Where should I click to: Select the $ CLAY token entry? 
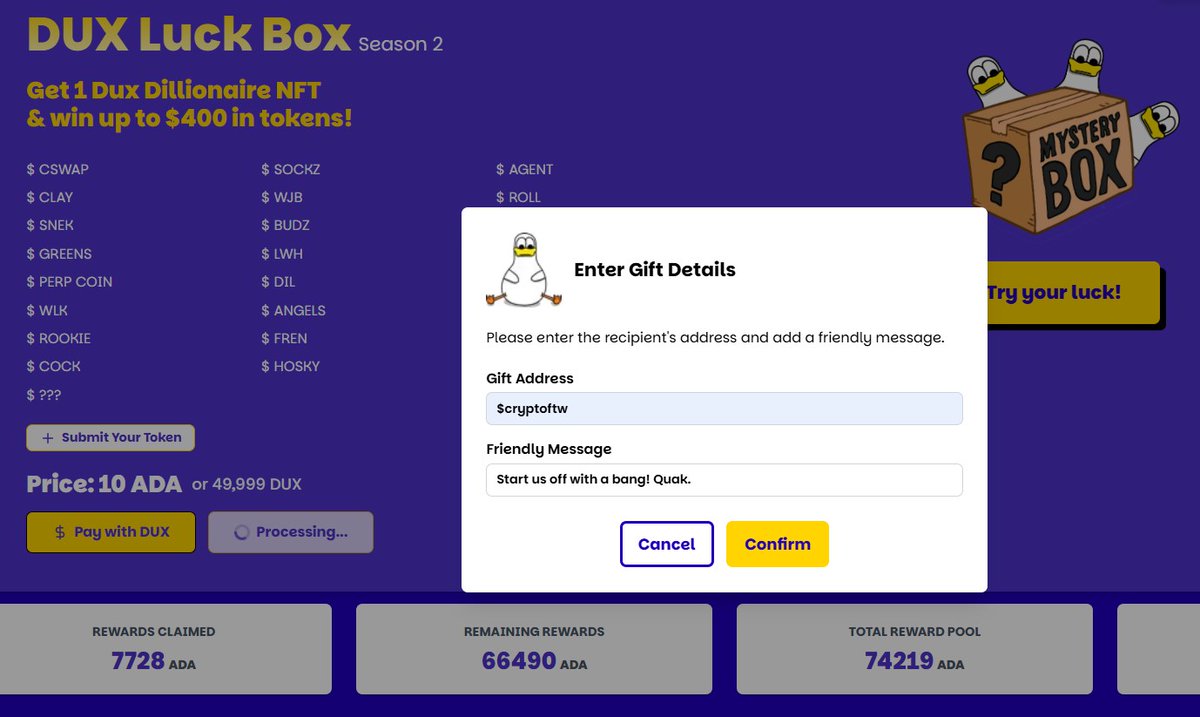pos(50,197)
